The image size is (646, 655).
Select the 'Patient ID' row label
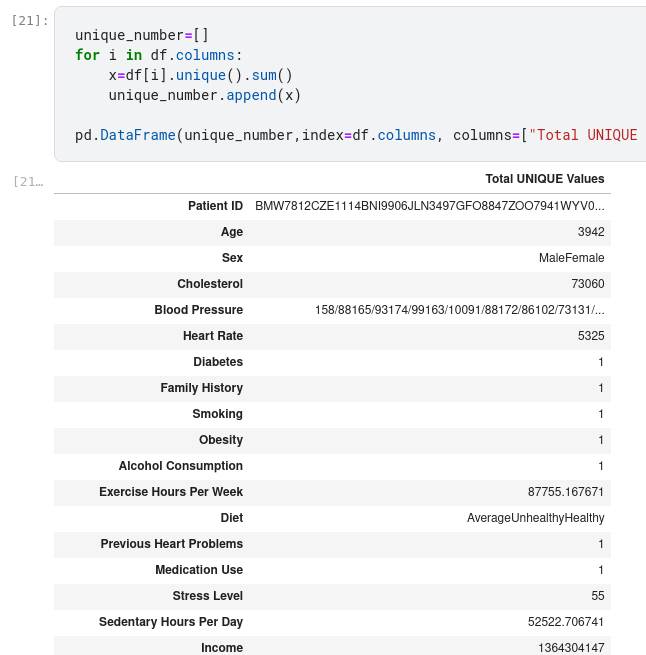(215, 206)
